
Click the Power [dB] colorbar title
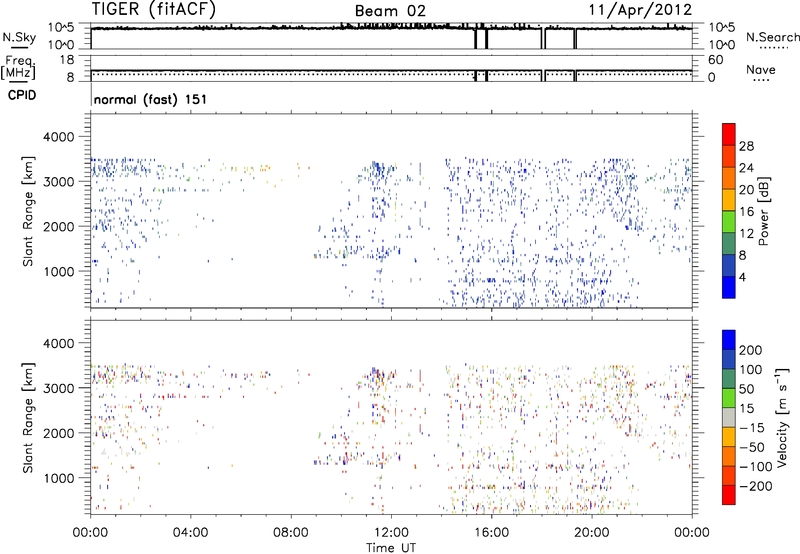pos(763,211)
